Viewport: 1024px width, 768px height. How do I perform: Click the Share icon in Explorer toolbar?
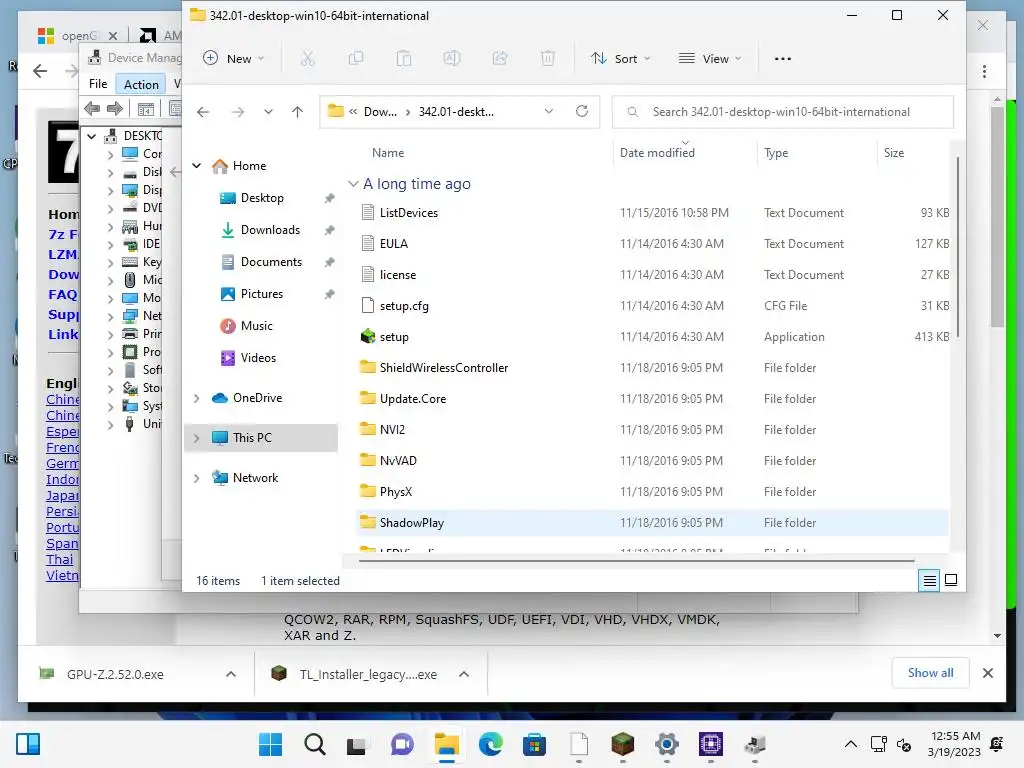(x=500, y=59)
